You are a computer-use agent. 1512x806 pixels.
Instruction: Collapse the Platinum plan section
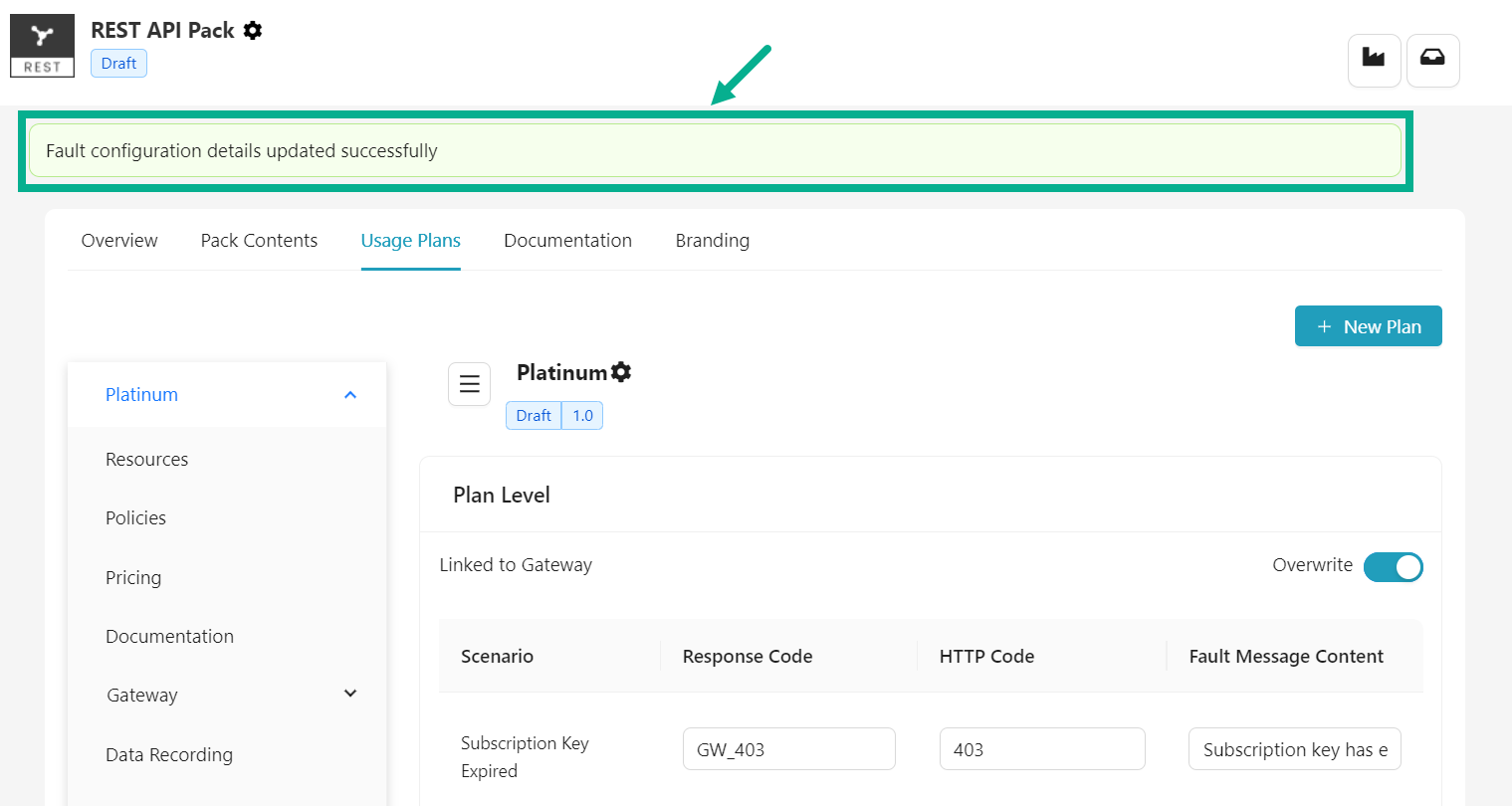(349, 395)
